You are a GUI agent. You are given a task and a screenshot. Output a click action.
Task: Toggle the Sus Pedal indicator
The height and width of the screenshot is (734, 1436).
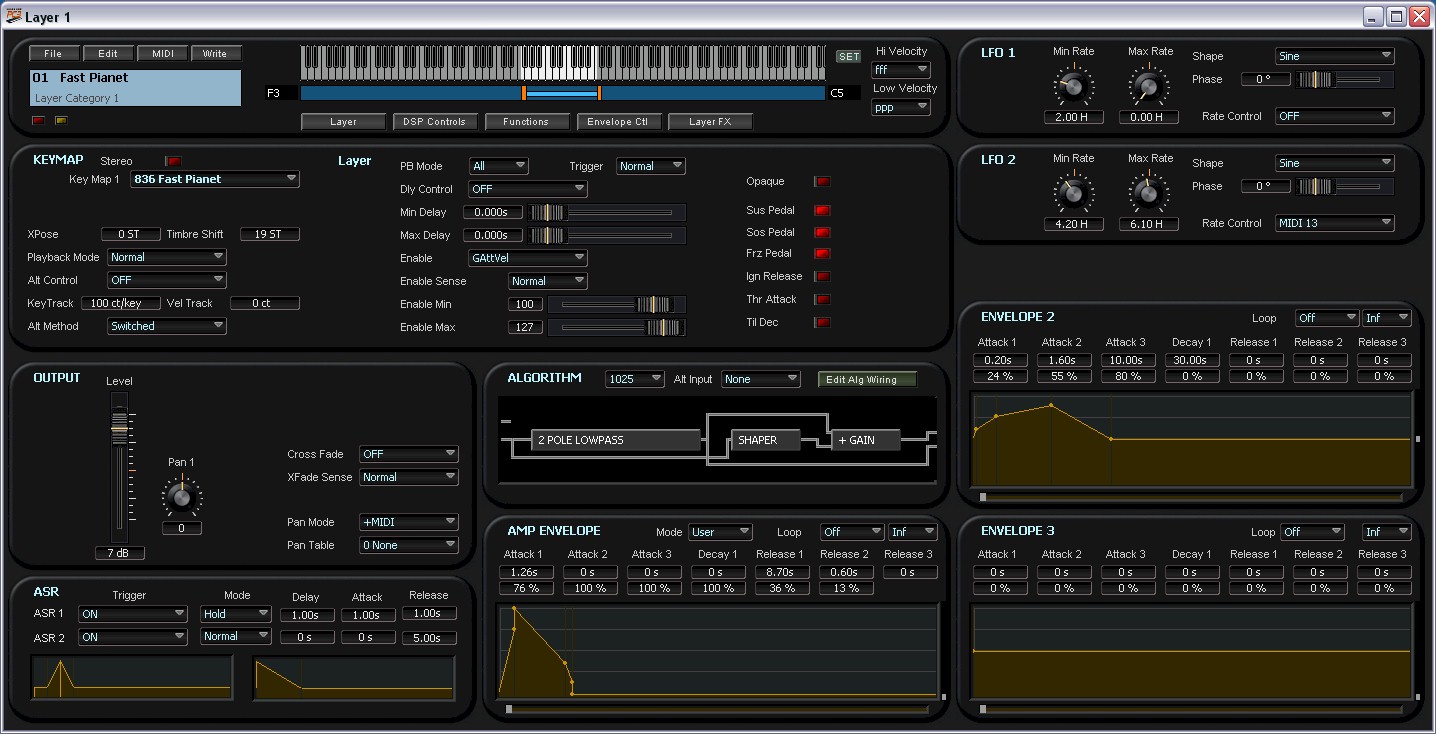coord(822,210)
